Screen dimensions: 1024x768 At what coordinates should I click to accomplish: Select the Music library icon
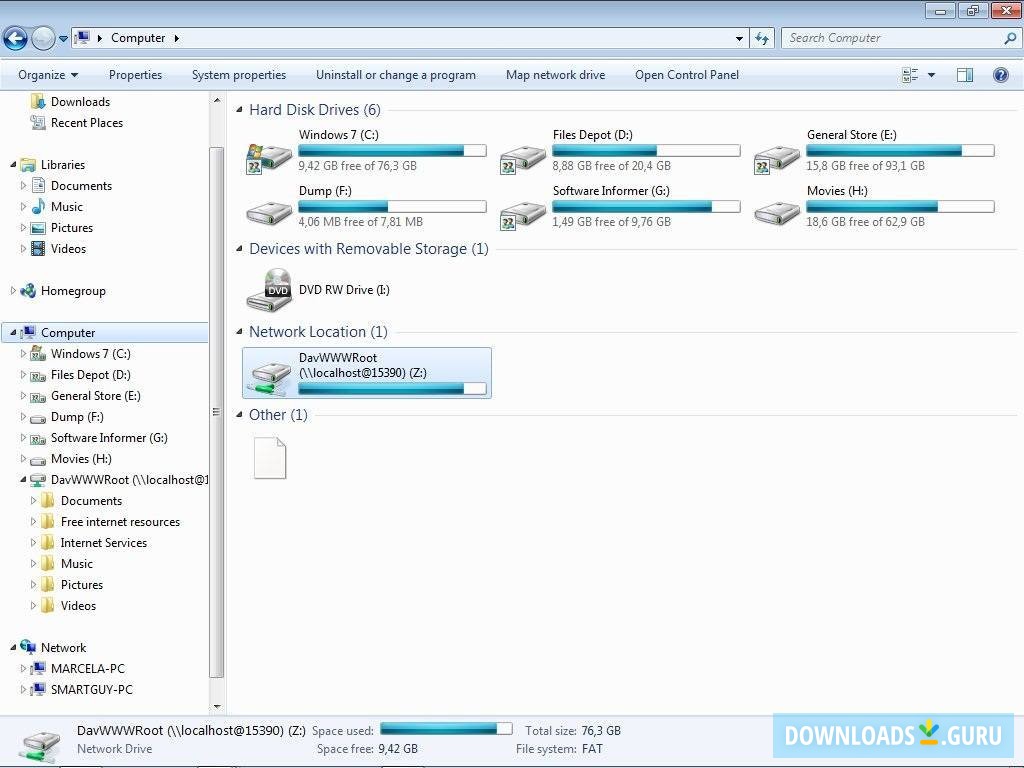(39, 206)
